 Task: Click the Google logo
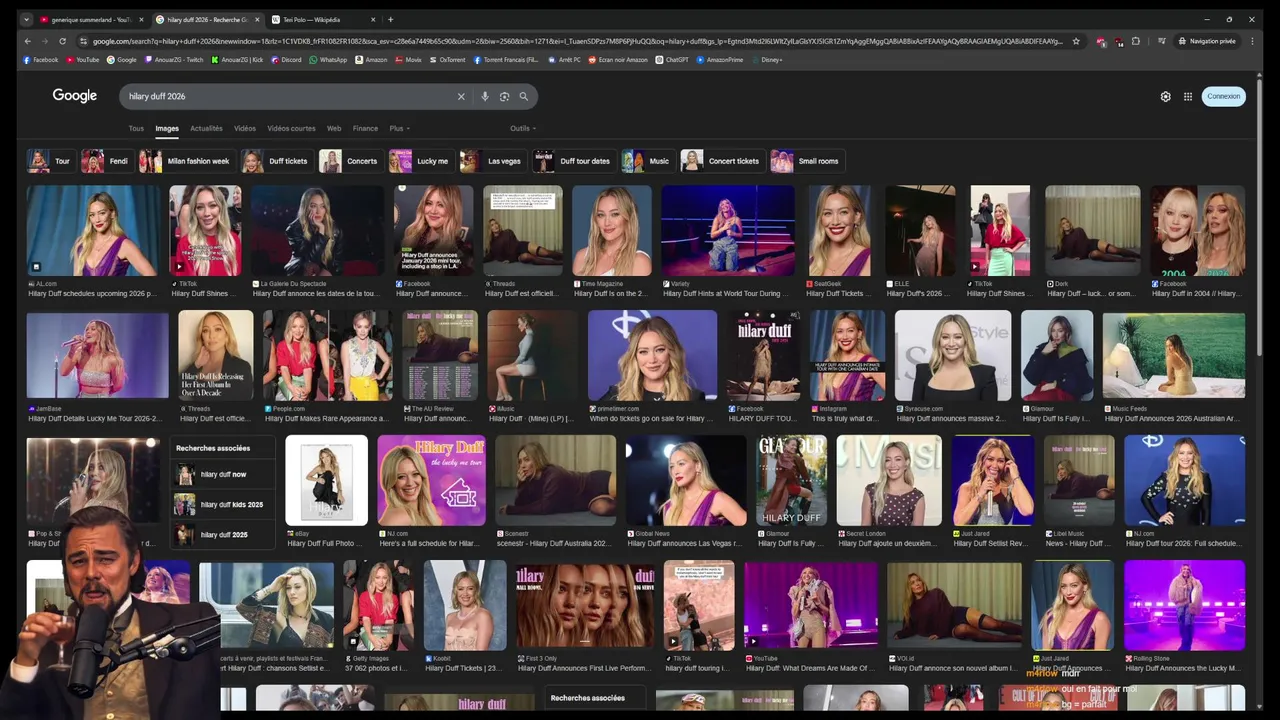point(75,96)
